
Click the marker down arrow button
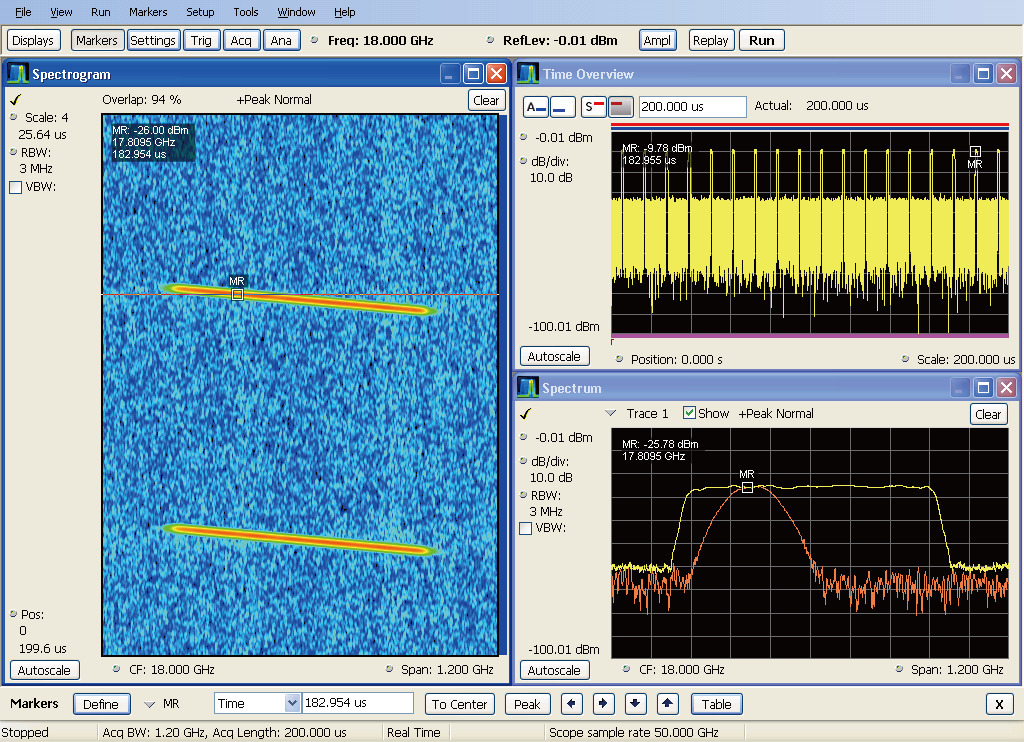pyautogui.click(x=635, y=703)
